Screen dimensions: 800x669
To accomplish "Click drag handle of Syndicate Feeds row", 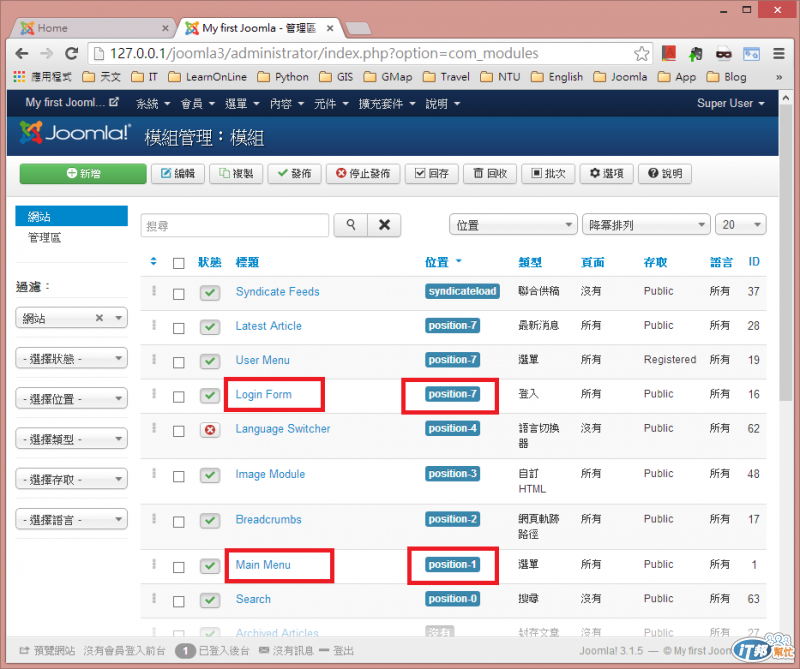I will [x=154, y=291].
